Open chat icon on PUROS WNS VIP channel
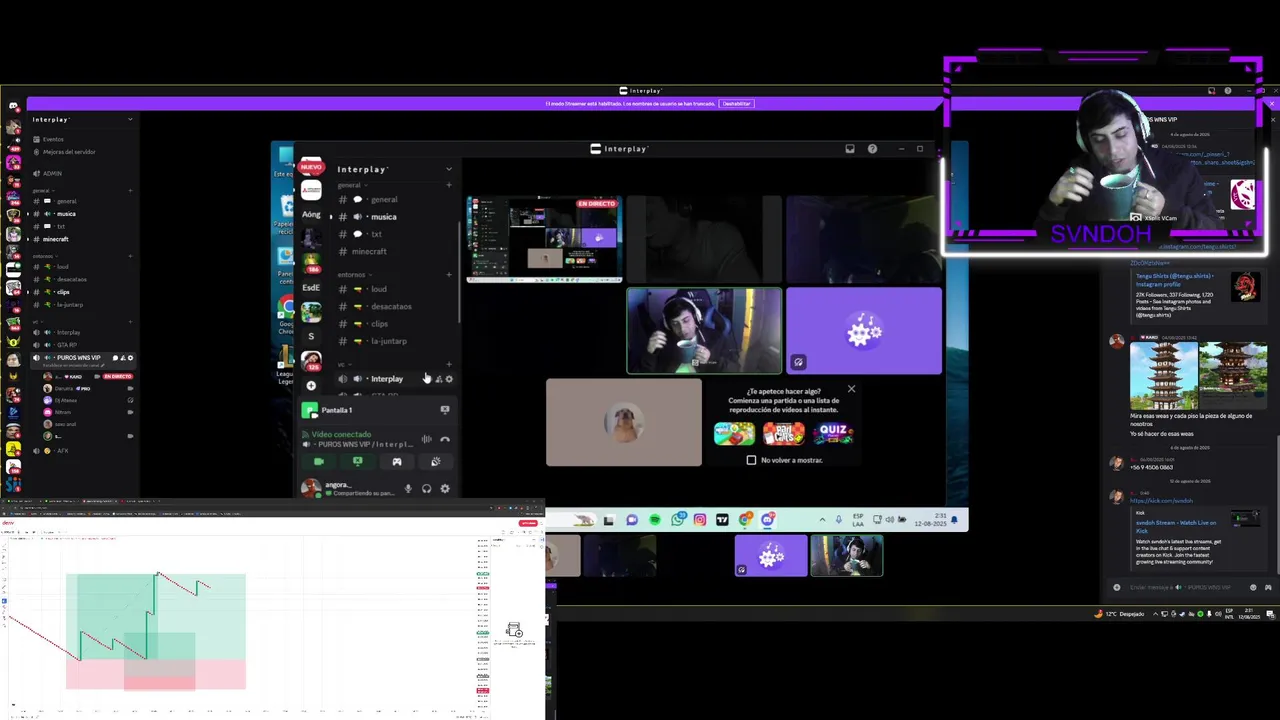The width and height of the screenshot is (1280, 720). 115,358
